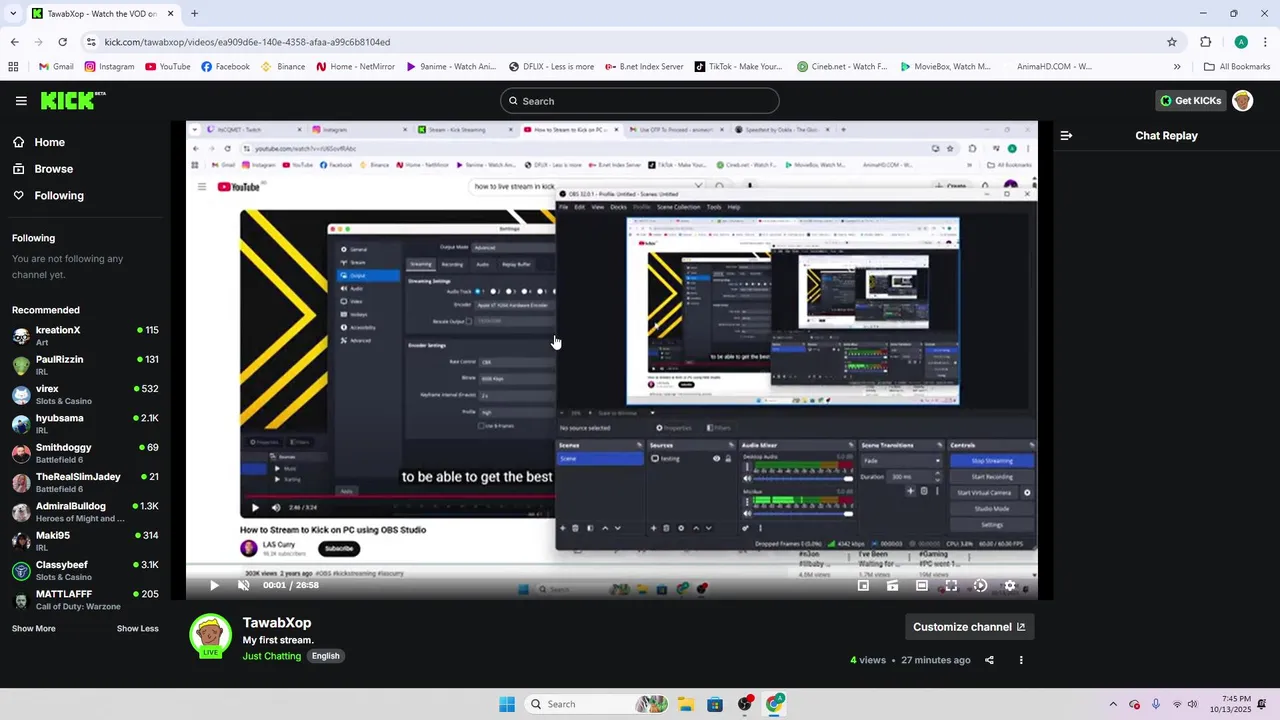
Task: Open MATTLAFFF channel in Recommended
Action: pos(85,600)
